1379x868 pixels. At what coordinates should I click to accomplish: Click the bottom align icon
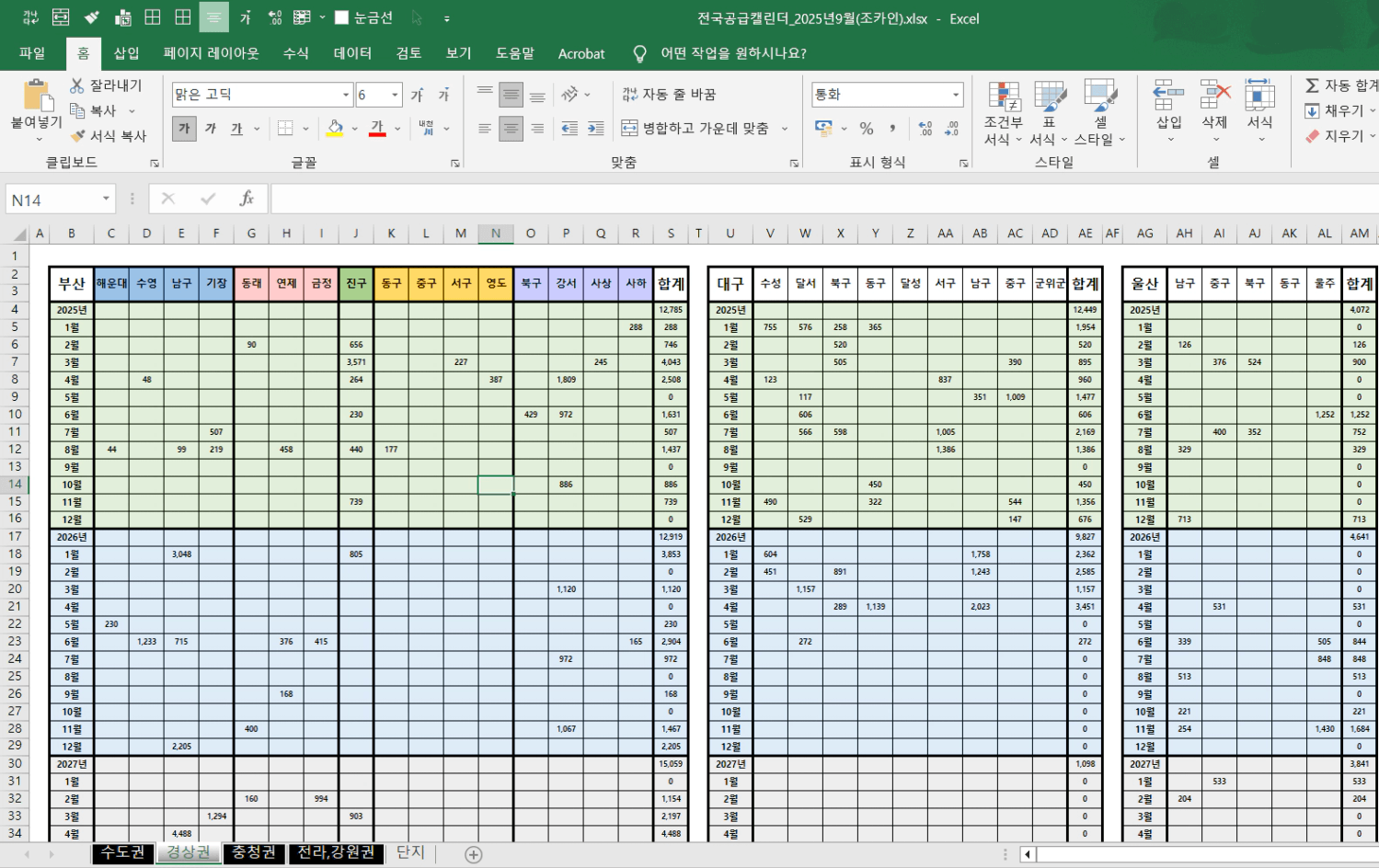coord(537,95)
